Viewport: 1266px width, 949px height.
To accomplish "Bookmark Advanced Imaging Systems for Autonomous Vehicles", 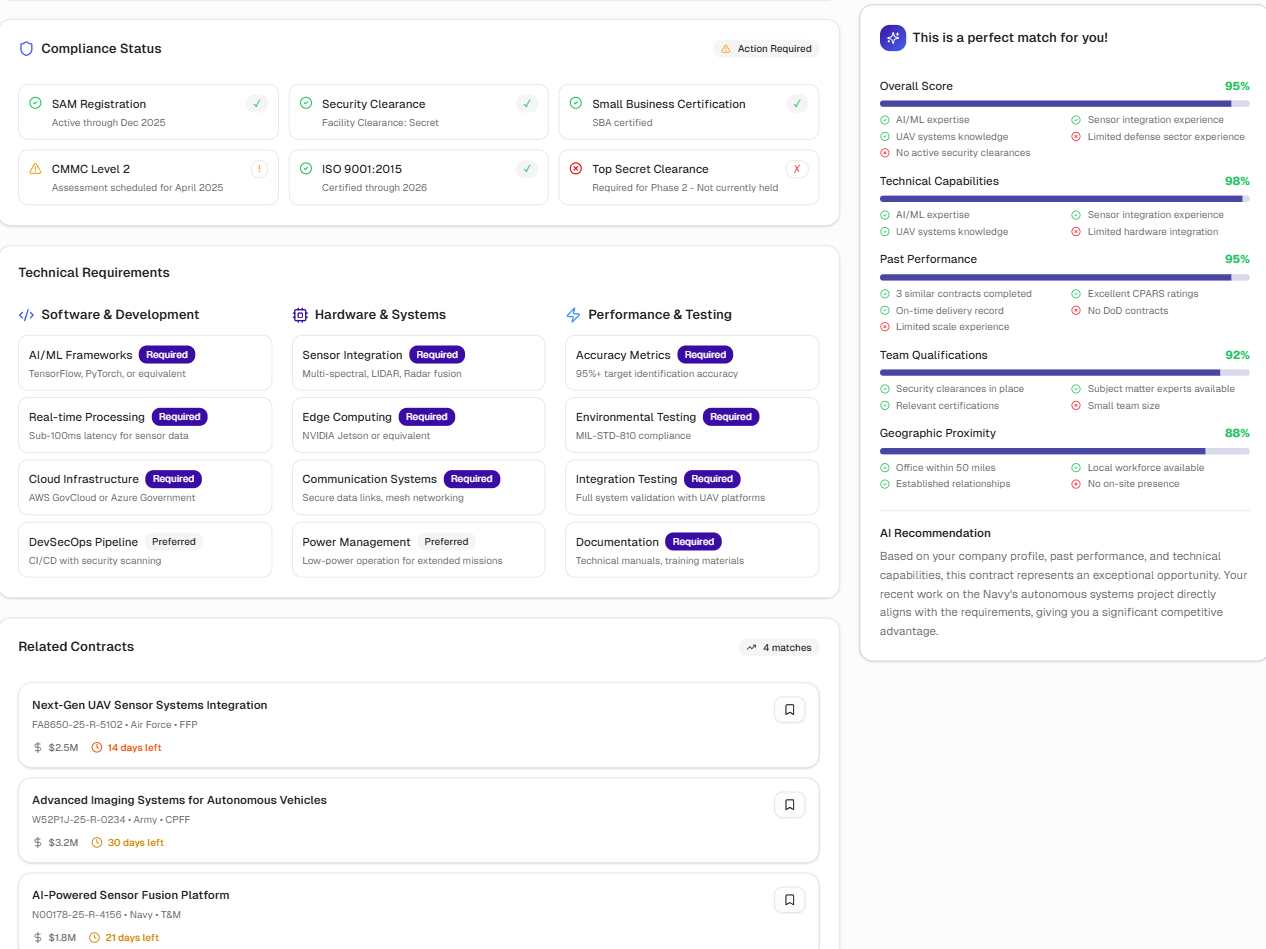I will click(789, 805).
